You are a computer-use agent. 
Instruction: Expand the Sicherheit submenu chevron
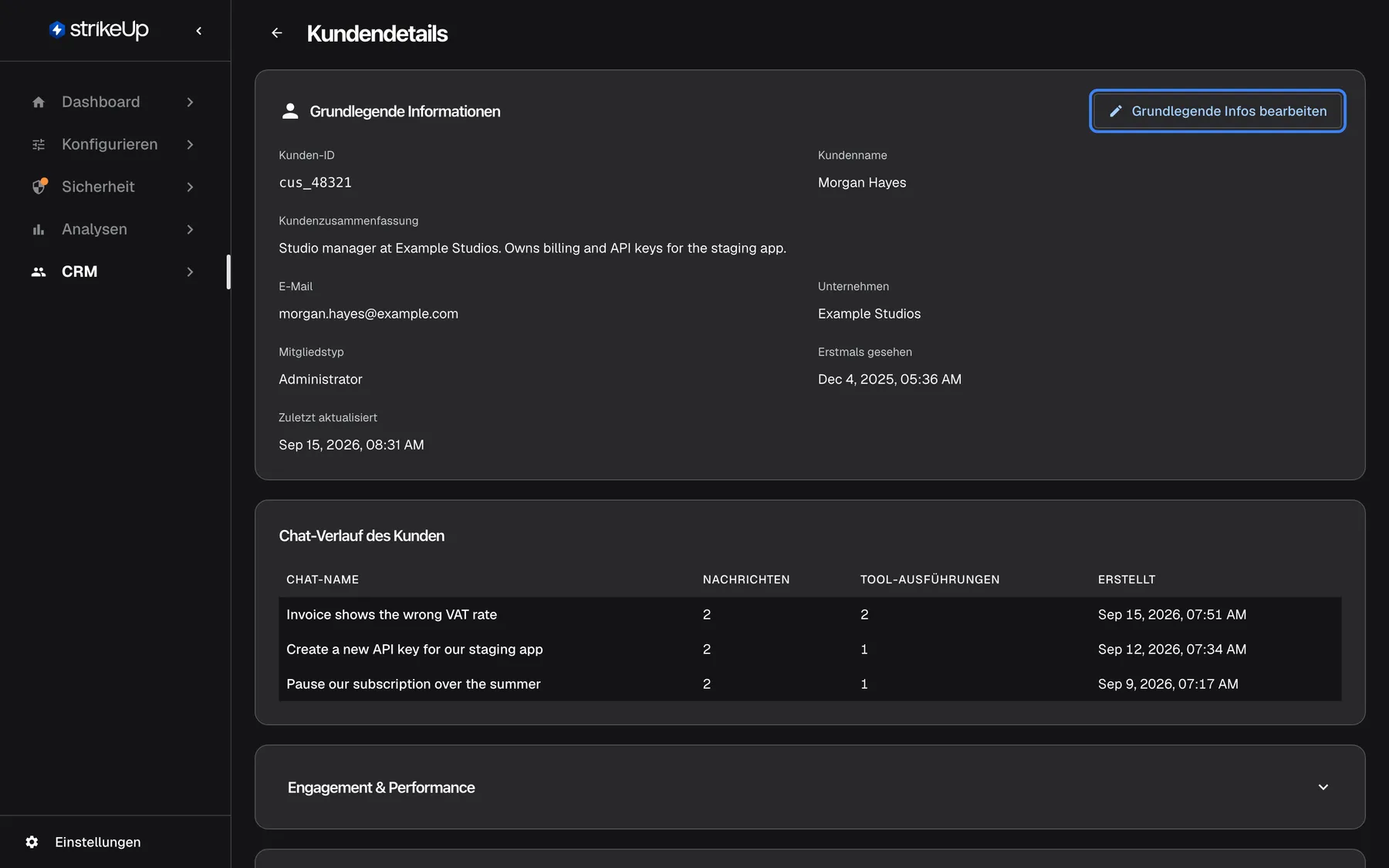click(190, 187)
